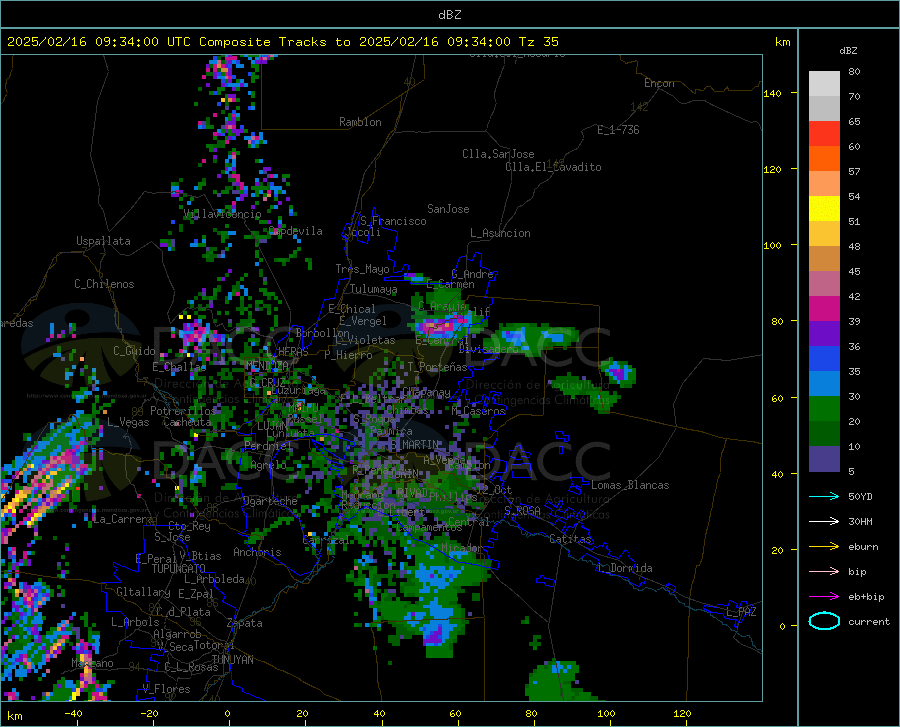This screenshot has width=900, height=727.
Task: Click the white 30HM arrow icon
Action: tap(824, 521)
